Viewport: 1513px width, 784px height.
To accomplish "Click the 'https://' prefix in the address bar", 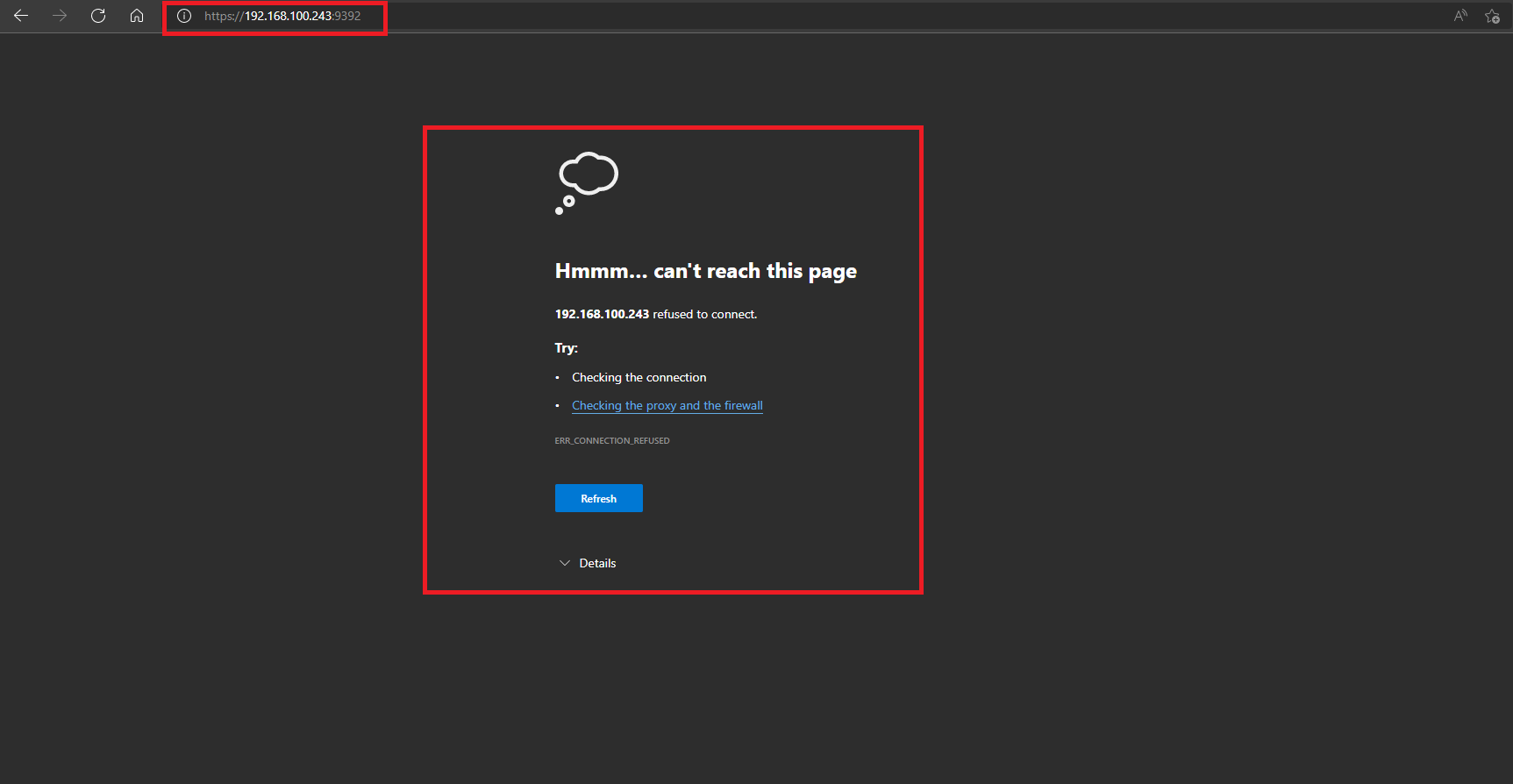I will click(223, 16).
